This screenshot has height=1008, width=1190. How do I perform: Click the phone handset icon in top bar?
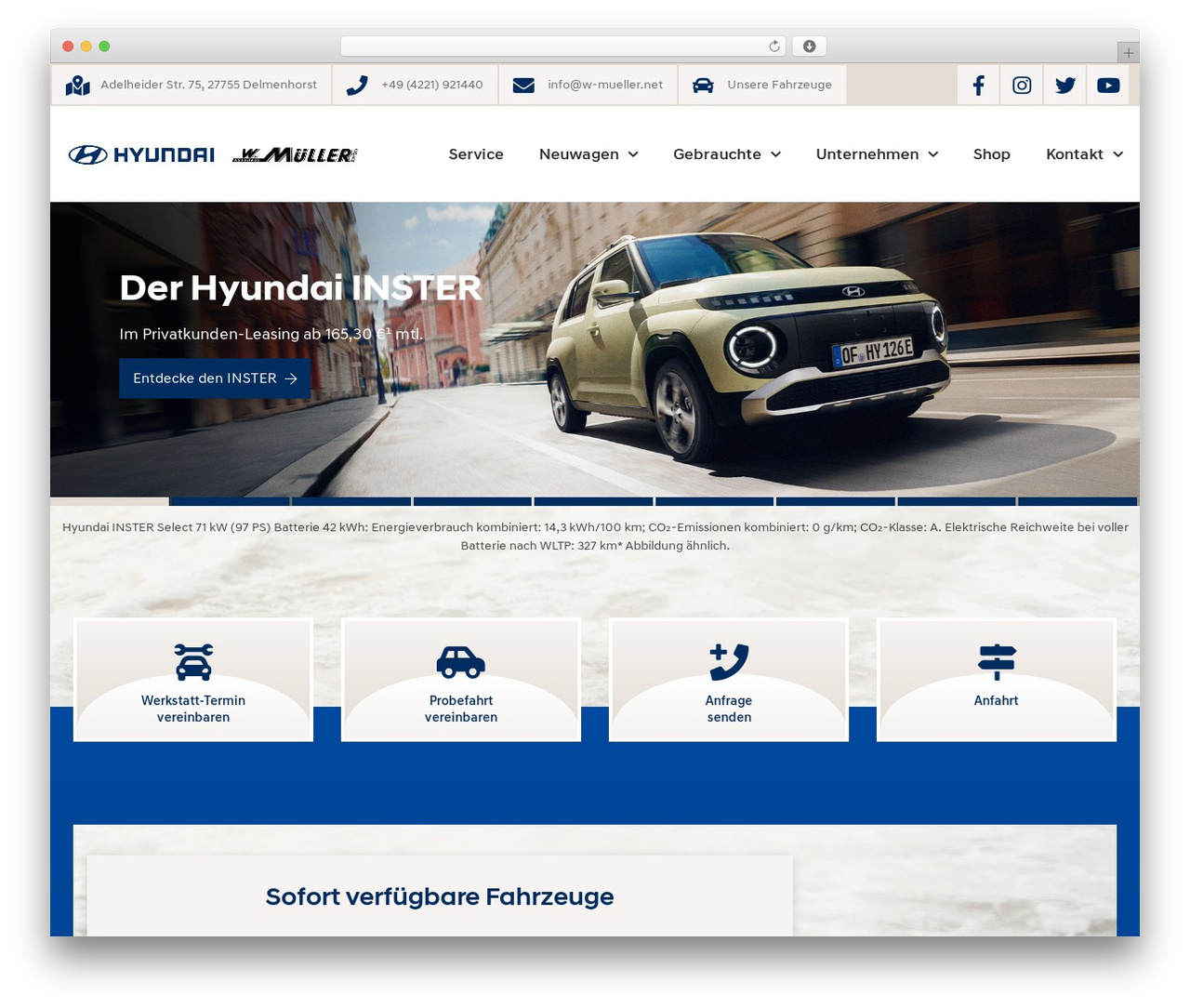click(357, 86)
